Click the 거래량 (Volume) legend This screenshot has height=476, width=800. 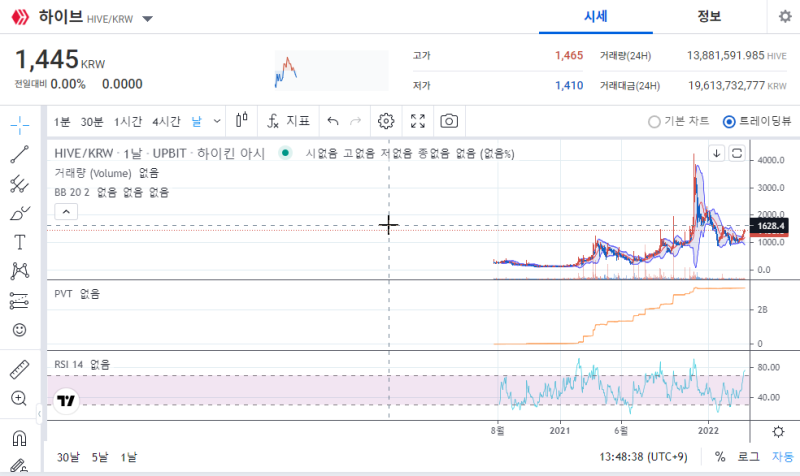coord(93,173)
